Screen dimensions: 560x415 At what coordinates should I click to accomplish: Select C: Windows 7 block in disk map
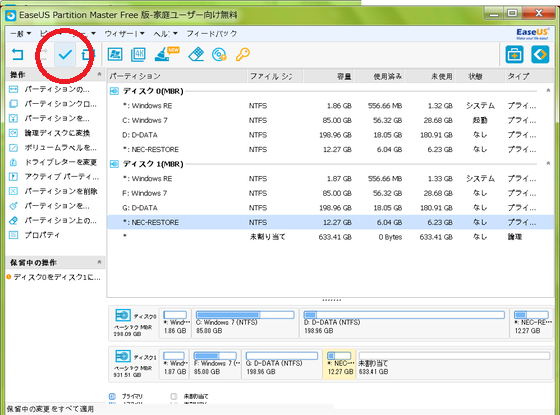coord(245,323)
